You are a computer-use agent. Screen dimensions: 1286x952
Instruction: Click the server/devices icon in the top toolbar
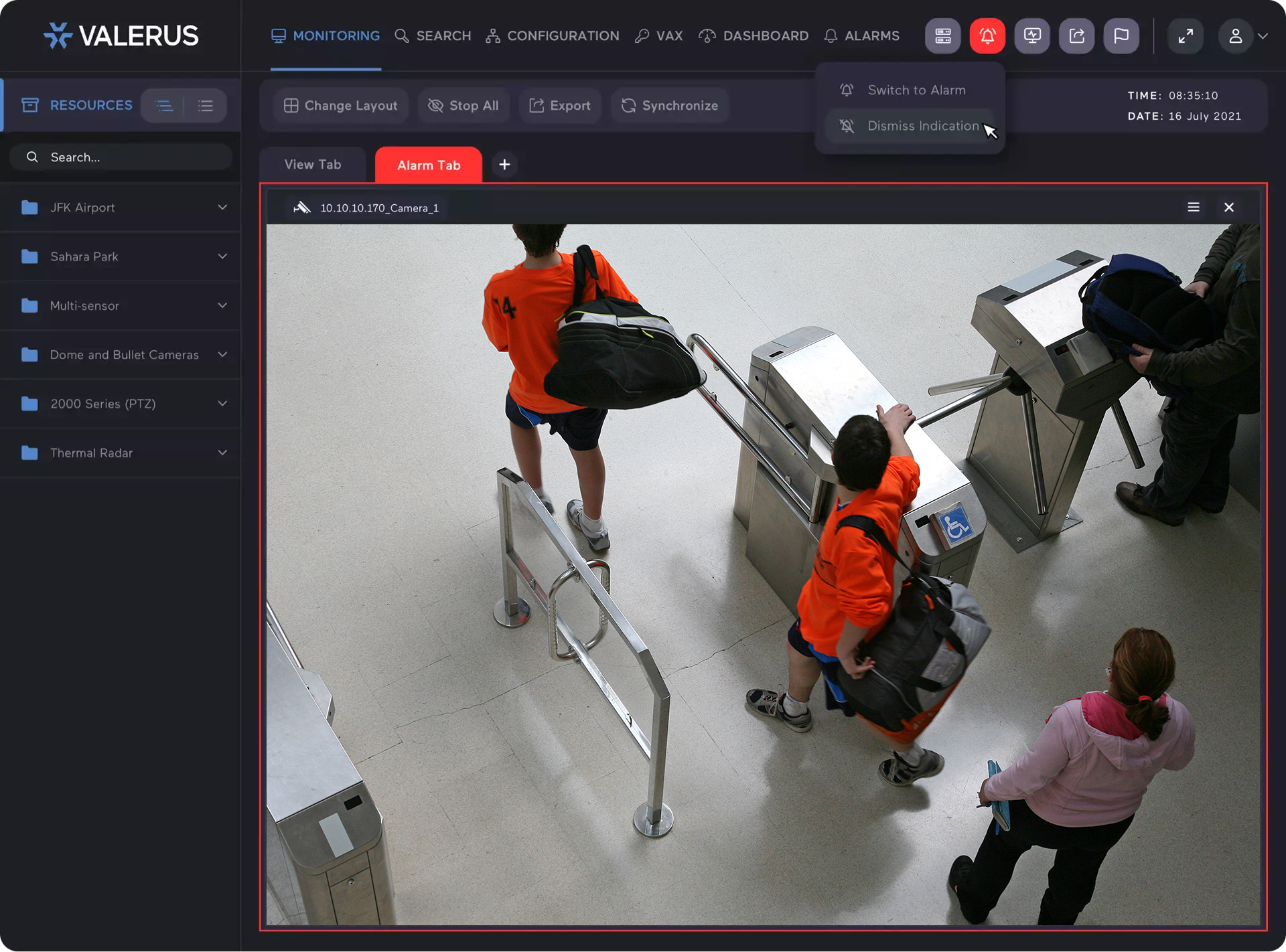tap(942, 35)
